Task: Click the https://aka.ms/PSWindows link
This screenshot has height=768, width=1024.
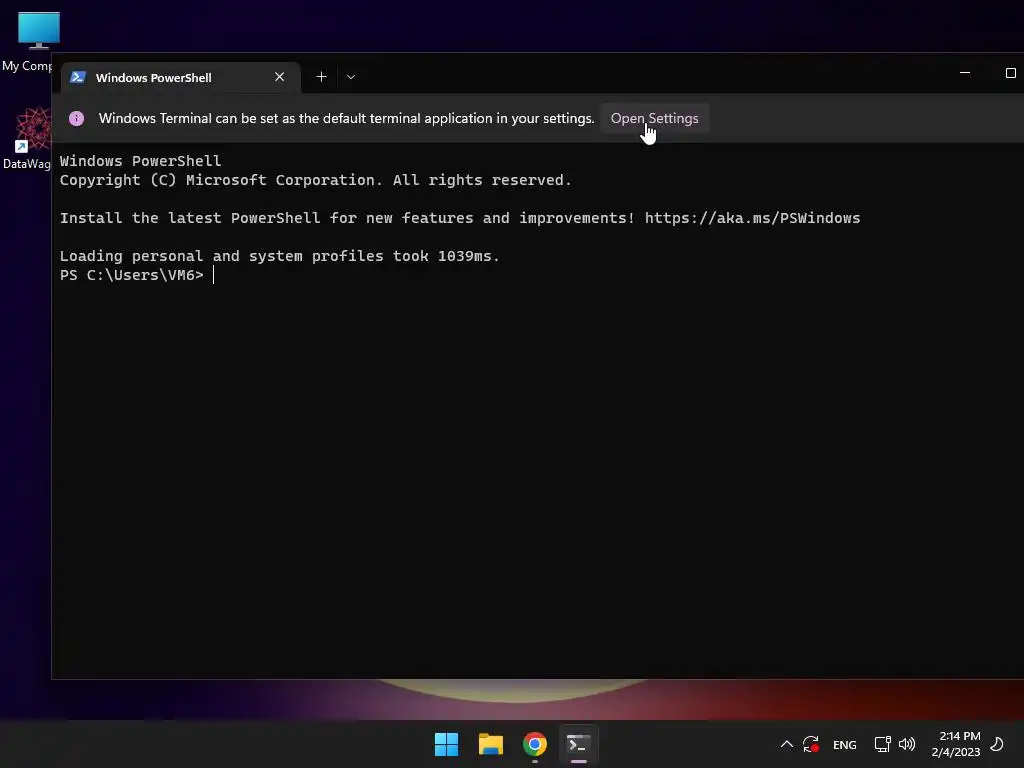Action: [x=752, y=218]
